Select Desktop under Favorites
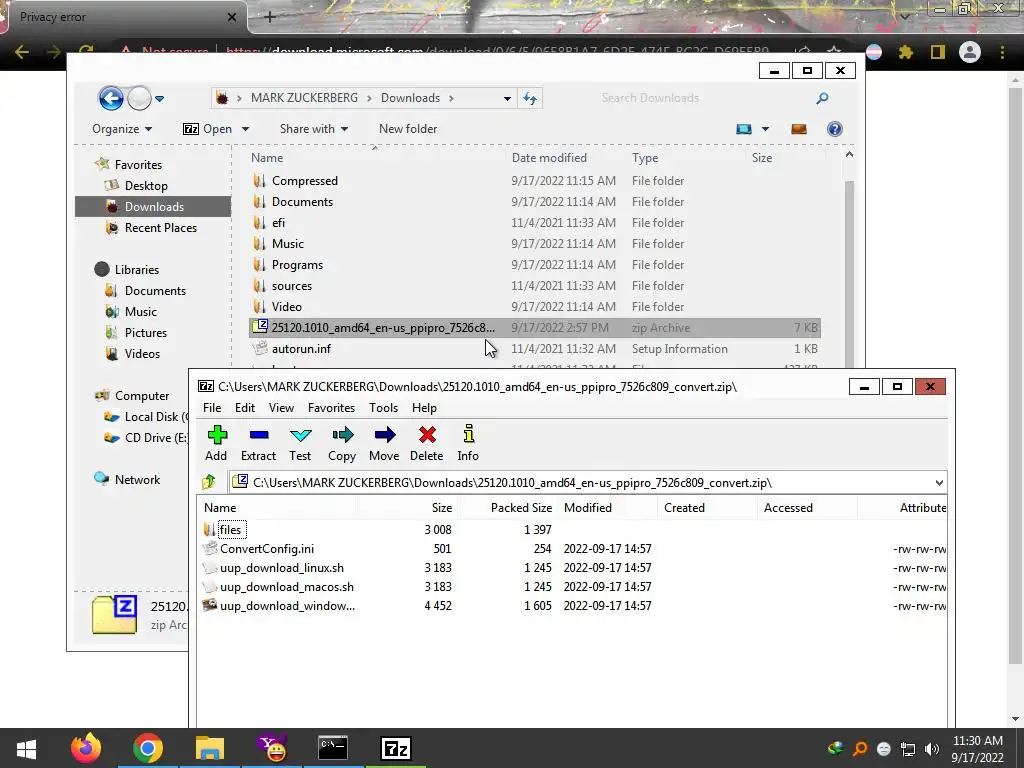This screenshot has width=1024, height=768. (x=146, y=185)
